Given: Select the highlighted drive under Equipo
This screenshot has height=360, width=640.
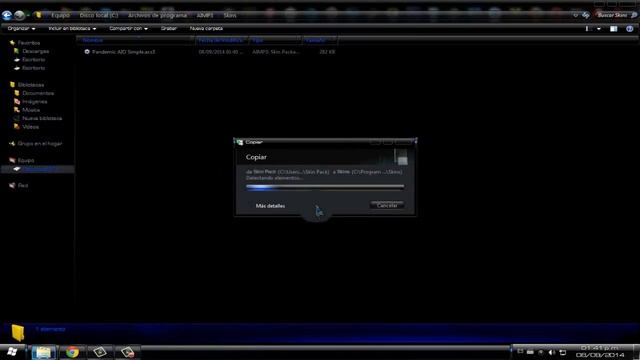Looking at the screenshot, I should pyautogui.click(x=38, y=169).
